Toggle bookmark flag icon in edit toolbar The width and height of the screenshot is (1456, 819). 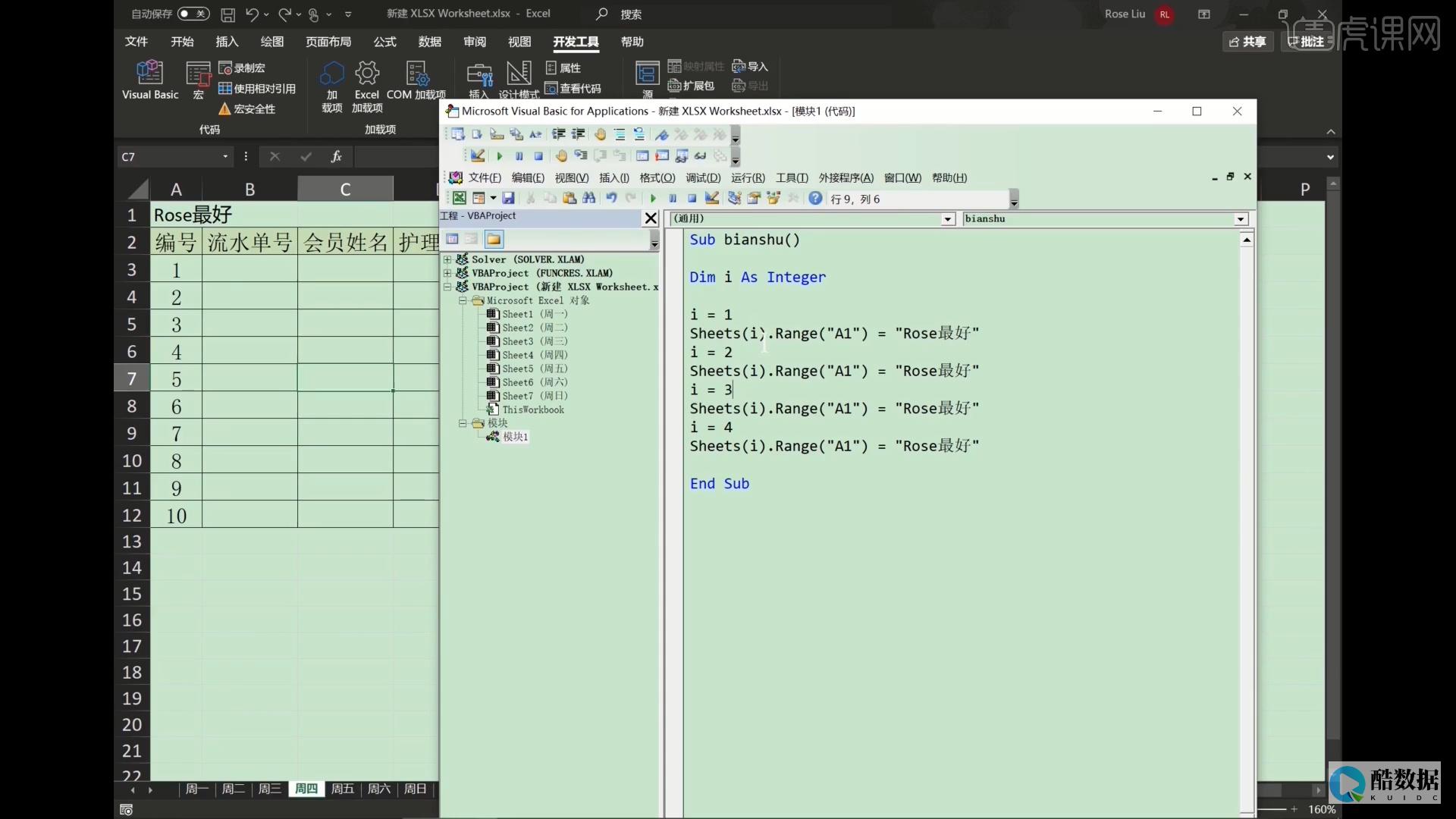[x=662, y=134]
